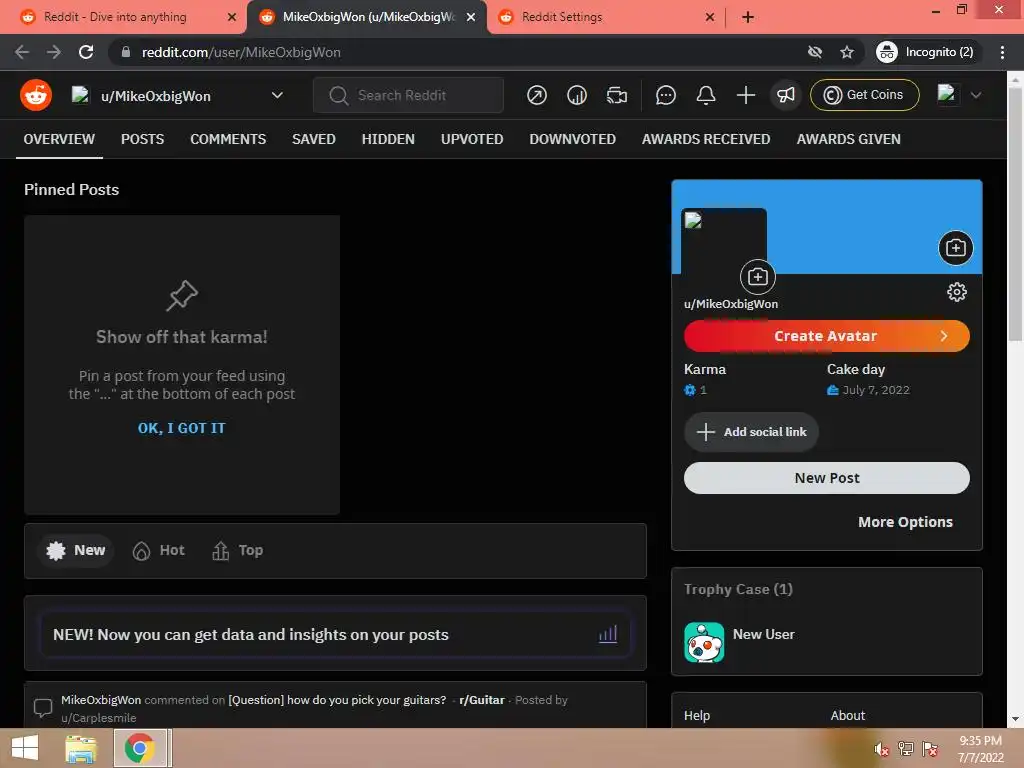Viewport: 1024px width, 768px height.
Task: Open a new browser tab with plus
Action: click(748, 17)
